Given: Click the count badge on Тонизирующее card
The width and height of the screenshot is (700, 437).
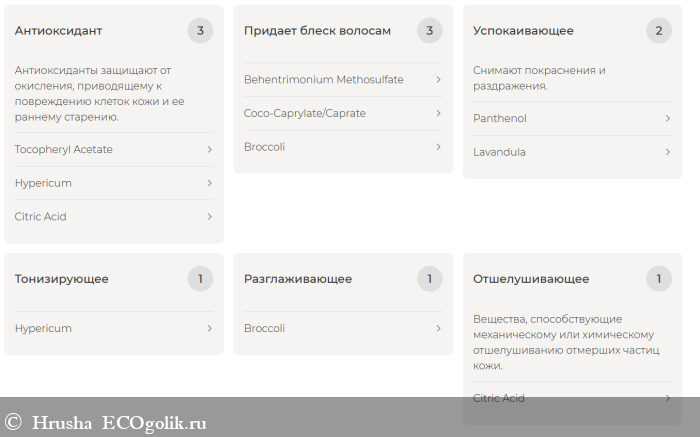Looking at the screenshot, I should click(x=200, y=279).
